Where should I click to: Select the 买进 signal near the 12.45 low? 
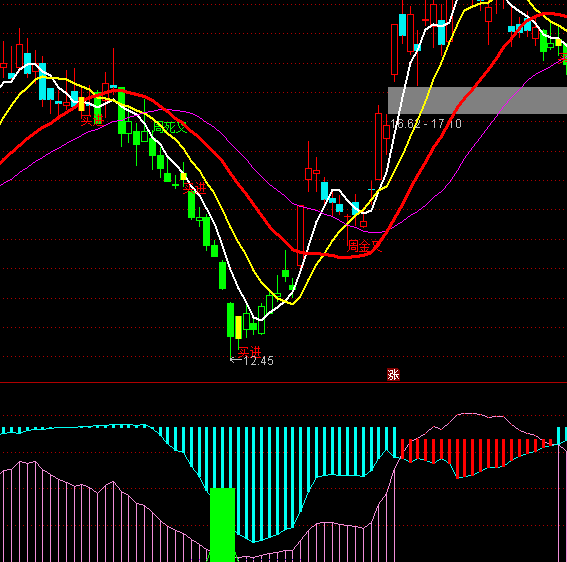(x=250, y=352)
